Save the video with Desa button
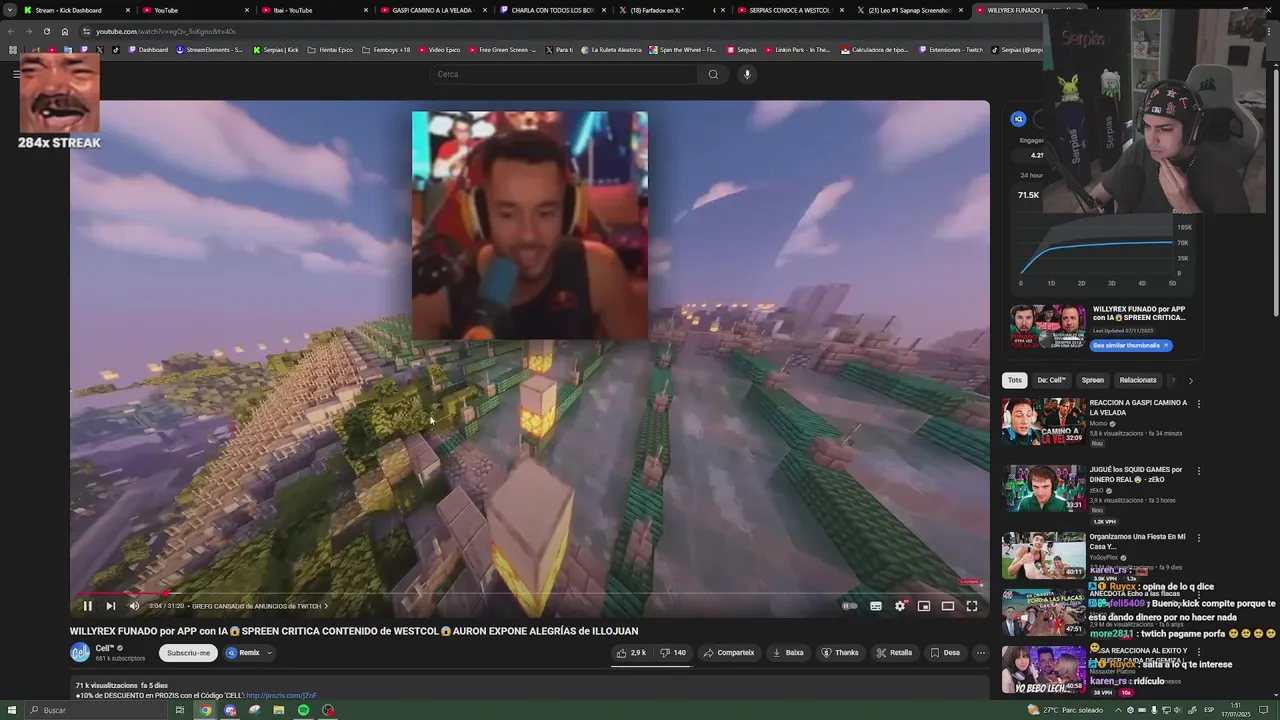Viewport: 1280px width, 720px height. coord(945,653)
